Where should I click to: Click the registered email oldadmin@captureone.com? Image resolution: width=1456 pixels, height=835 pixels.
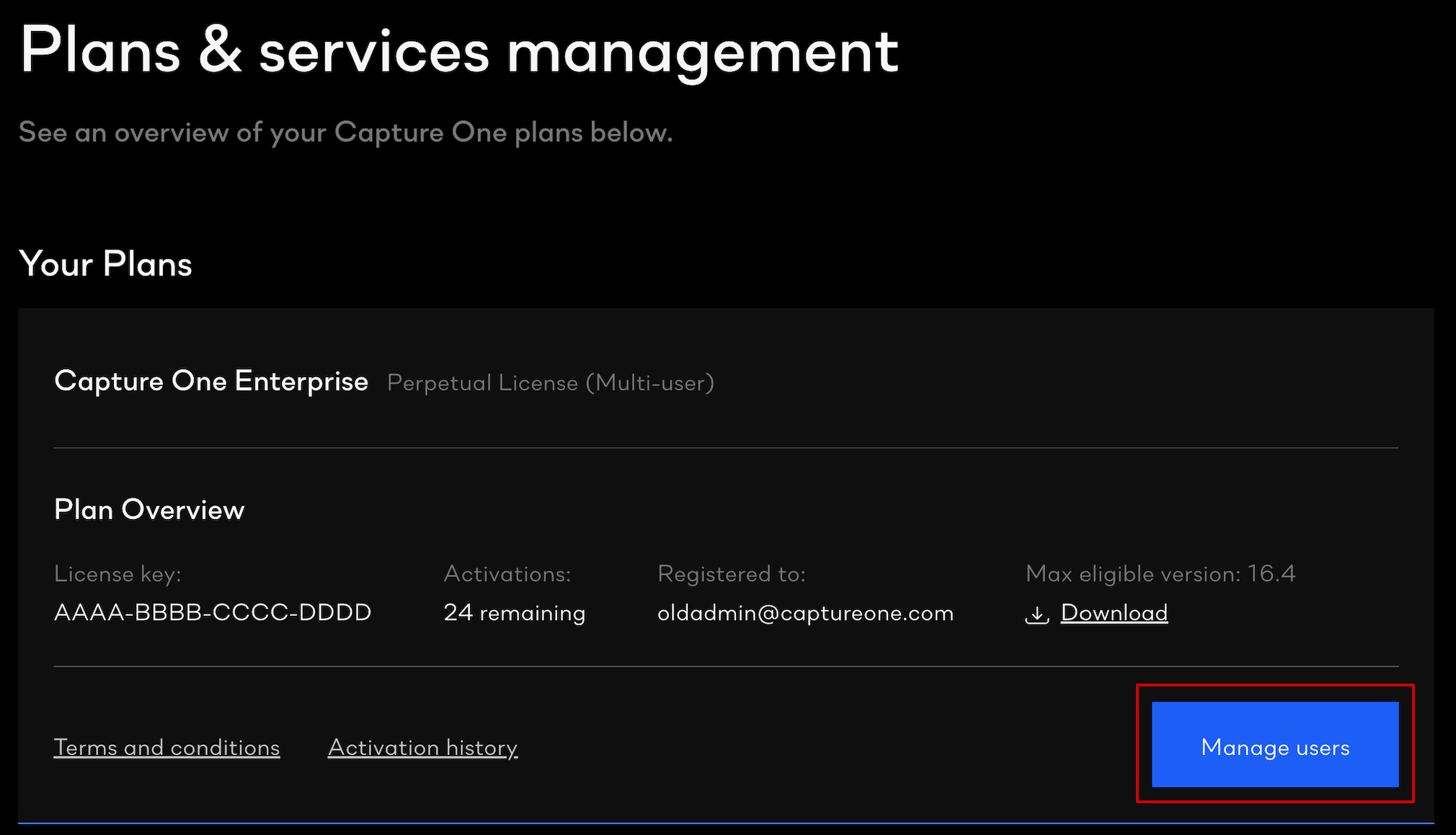pyautogui.click(x=805, y=613)
